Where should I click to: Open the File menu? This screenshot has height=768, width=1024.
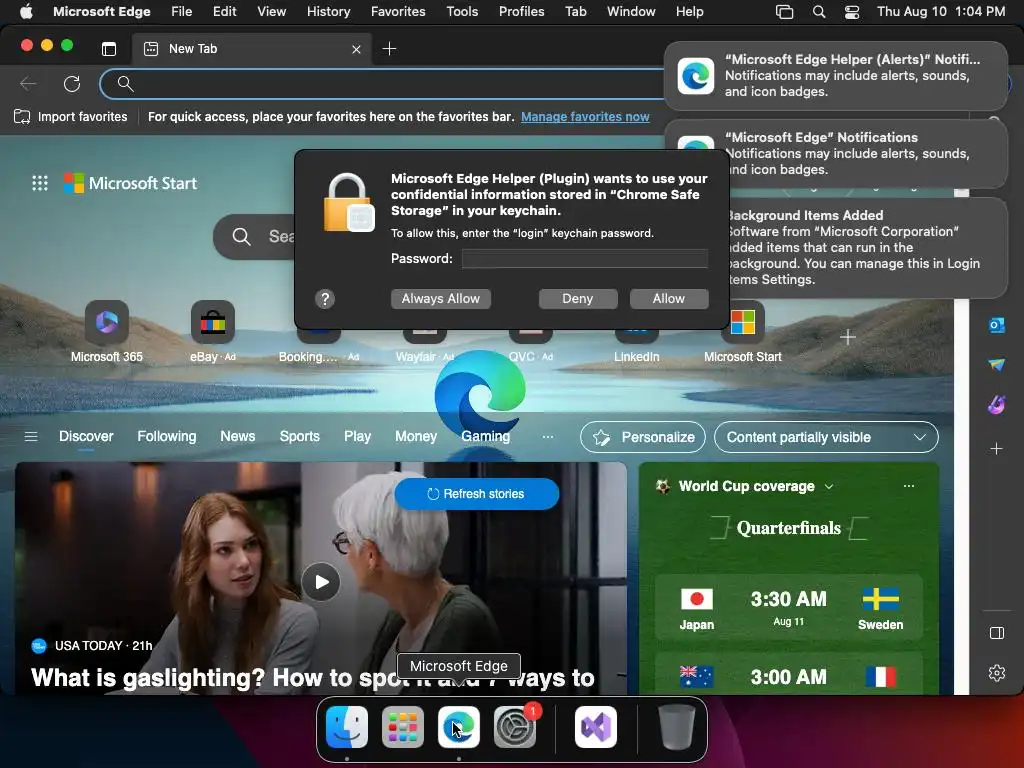click(181, 11)
